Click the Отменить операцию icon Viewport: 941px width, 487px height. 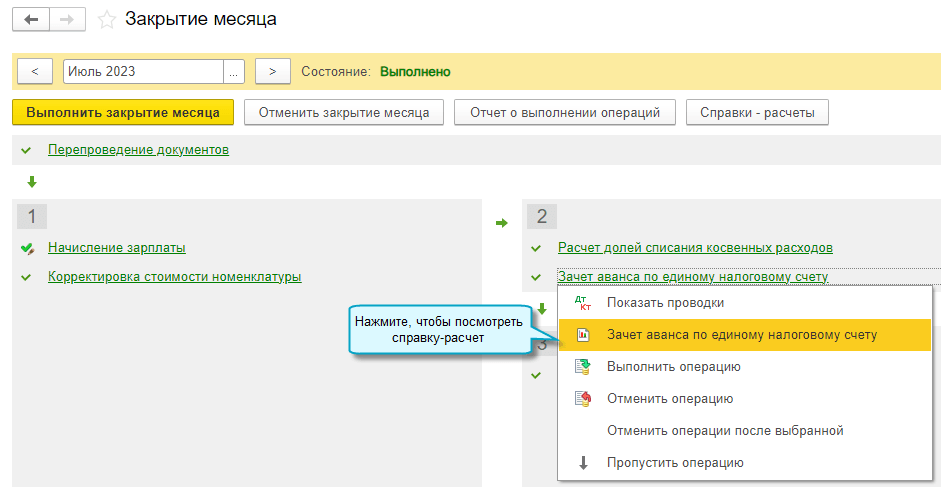coord(583,399)
